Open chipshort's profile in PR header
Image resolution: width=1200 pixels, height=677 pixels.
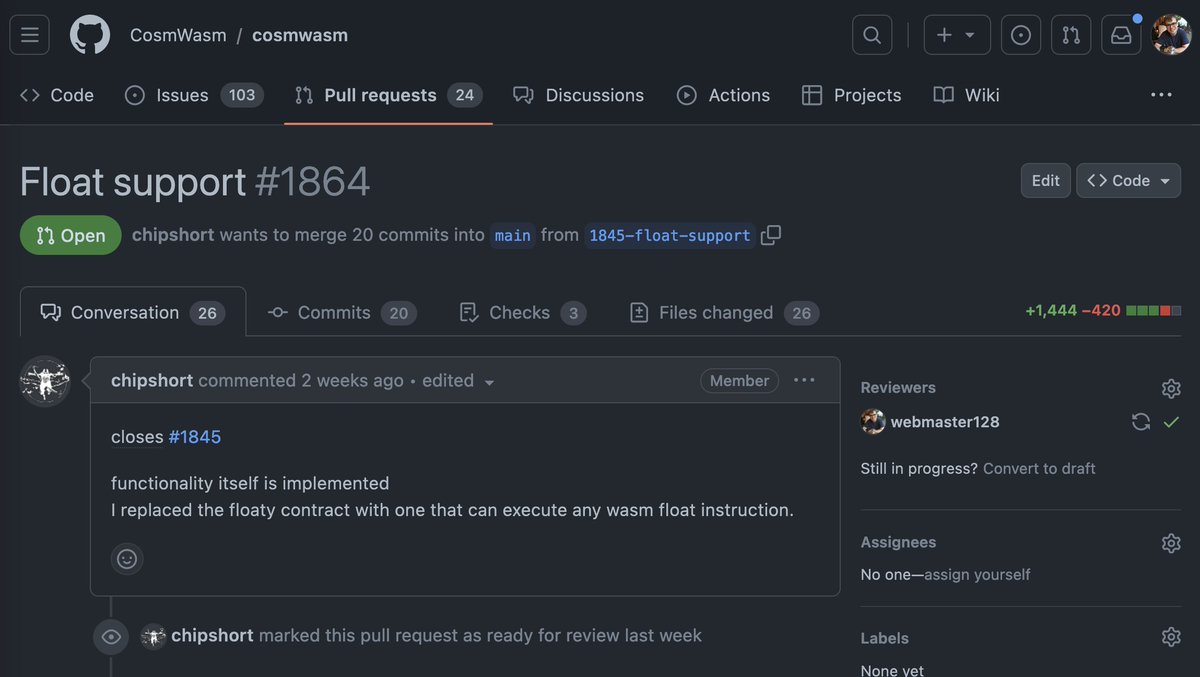pyautogui.click(x=173, y=235)
